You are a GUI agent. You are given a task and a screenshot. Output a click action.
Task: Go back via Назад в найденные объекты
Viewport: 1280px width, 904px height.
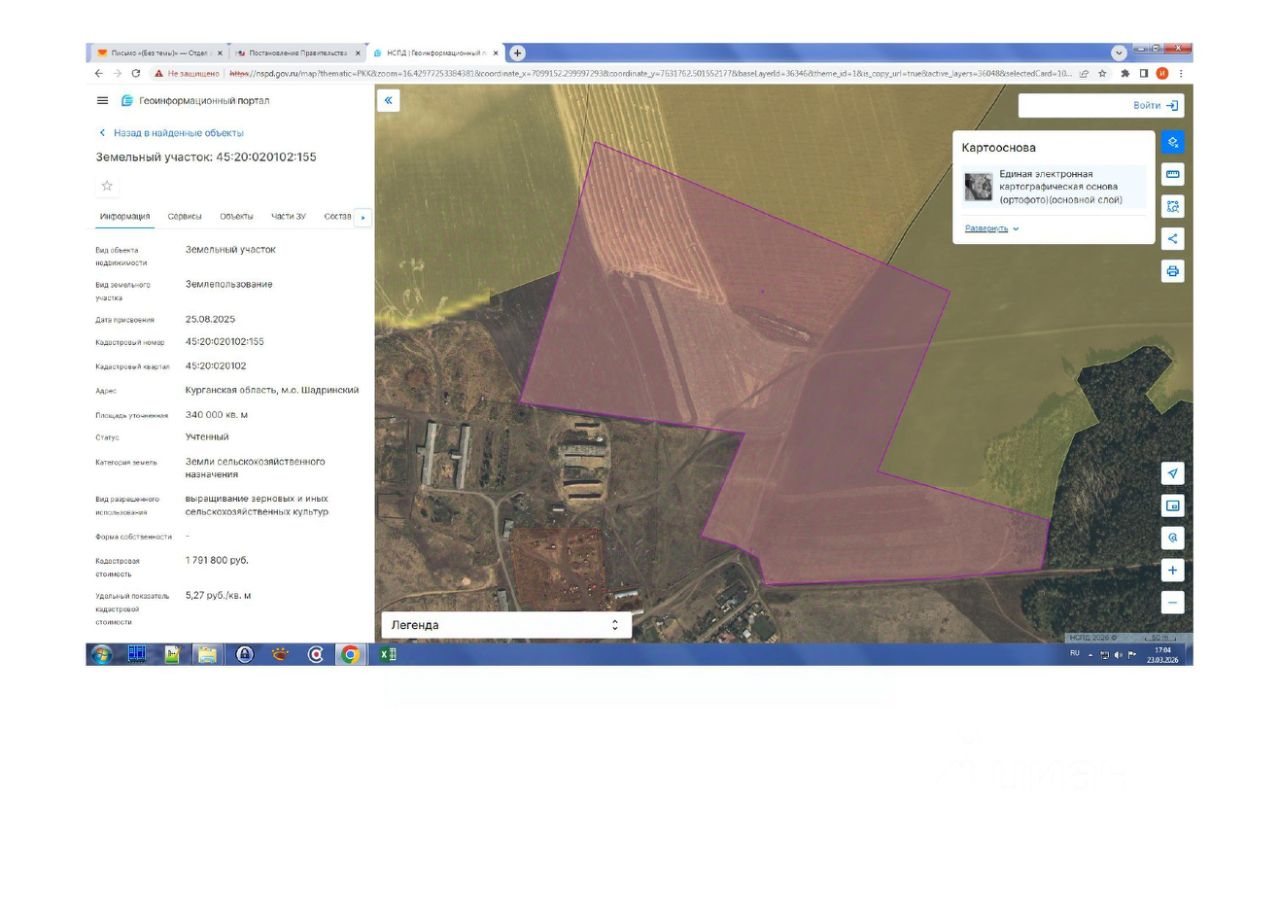tap(171, 133)
